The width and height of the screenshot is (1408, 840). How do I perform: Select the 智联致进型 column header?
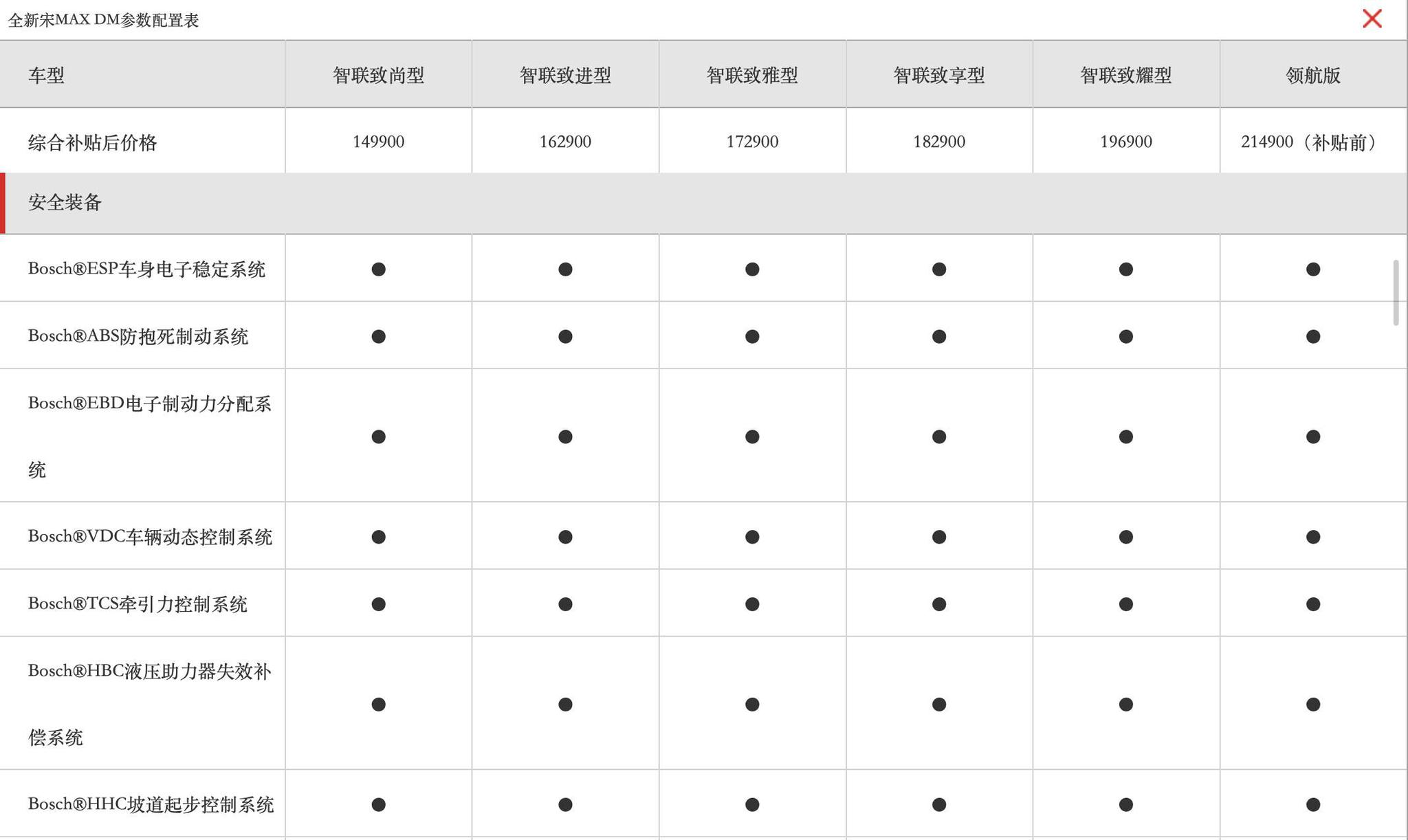pyautogui.click(x=565, y=75)
